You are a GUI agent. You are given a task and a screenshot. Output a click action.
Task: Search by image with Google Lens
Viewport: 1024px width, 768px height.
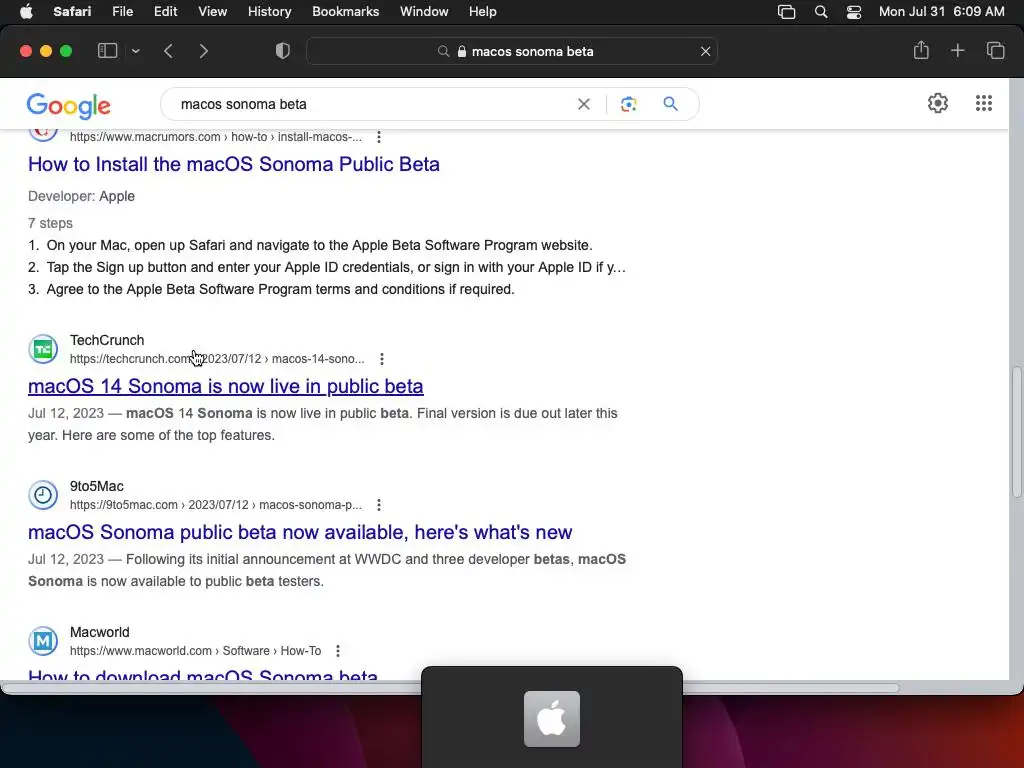click(x=628, y=104)
